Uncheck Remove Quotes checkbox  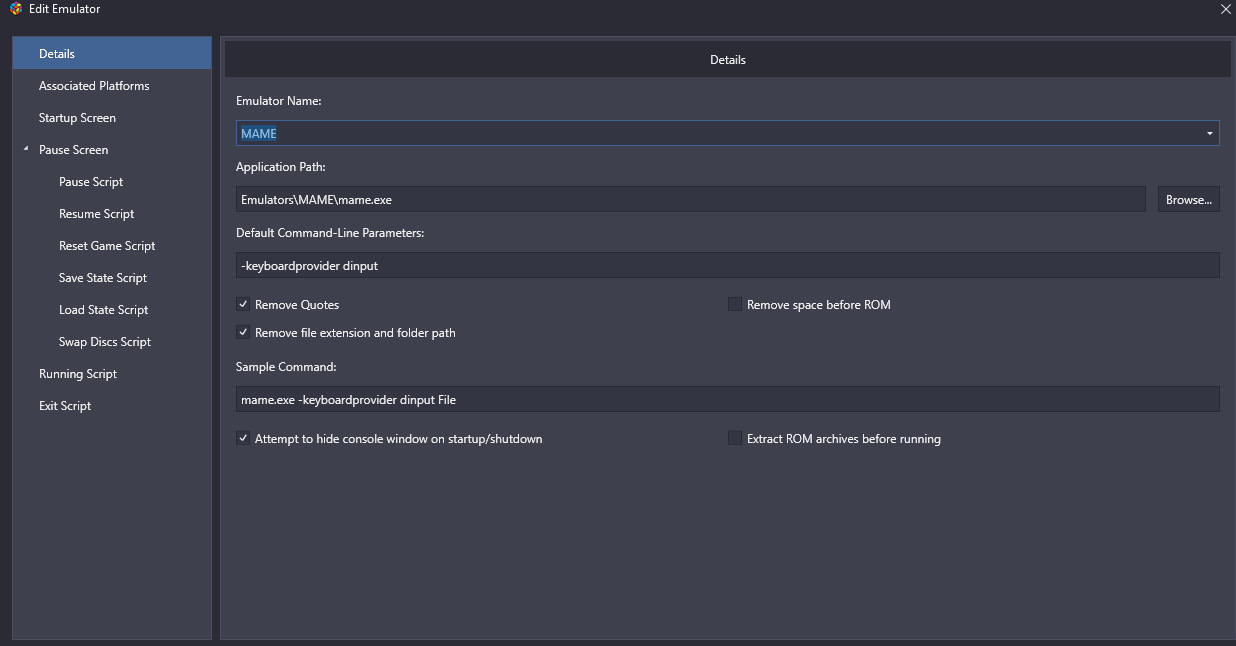point(243,304)
